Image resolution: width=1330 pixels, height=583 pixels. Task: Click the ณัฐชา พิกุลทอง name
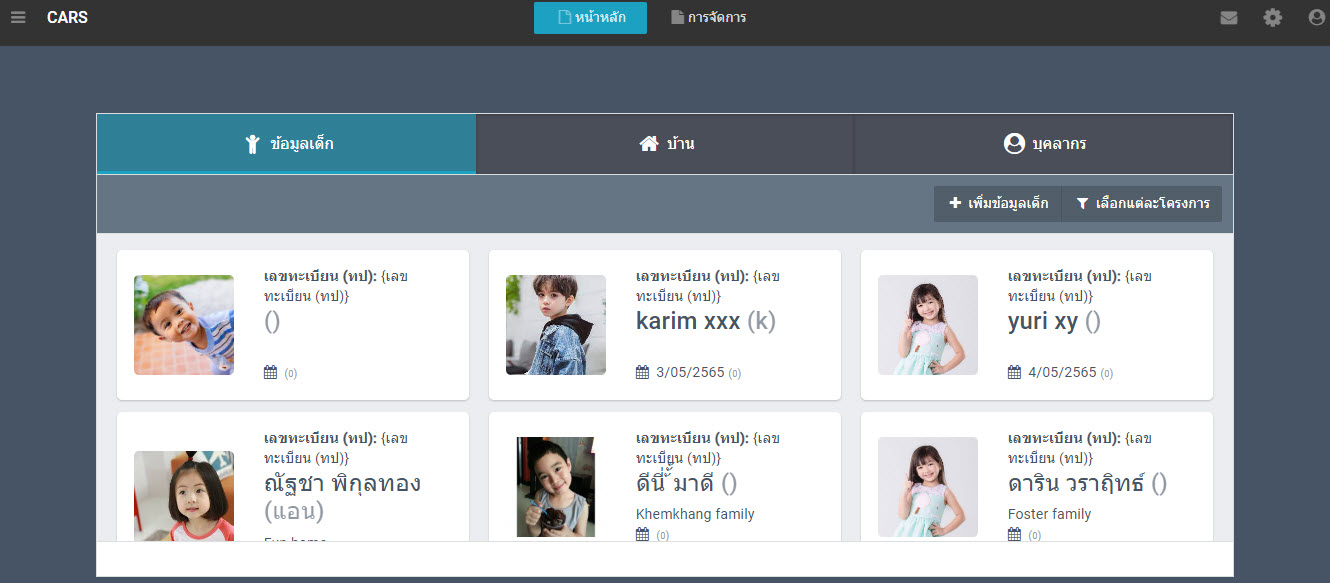pyautogui.click(x=342, y=484)
